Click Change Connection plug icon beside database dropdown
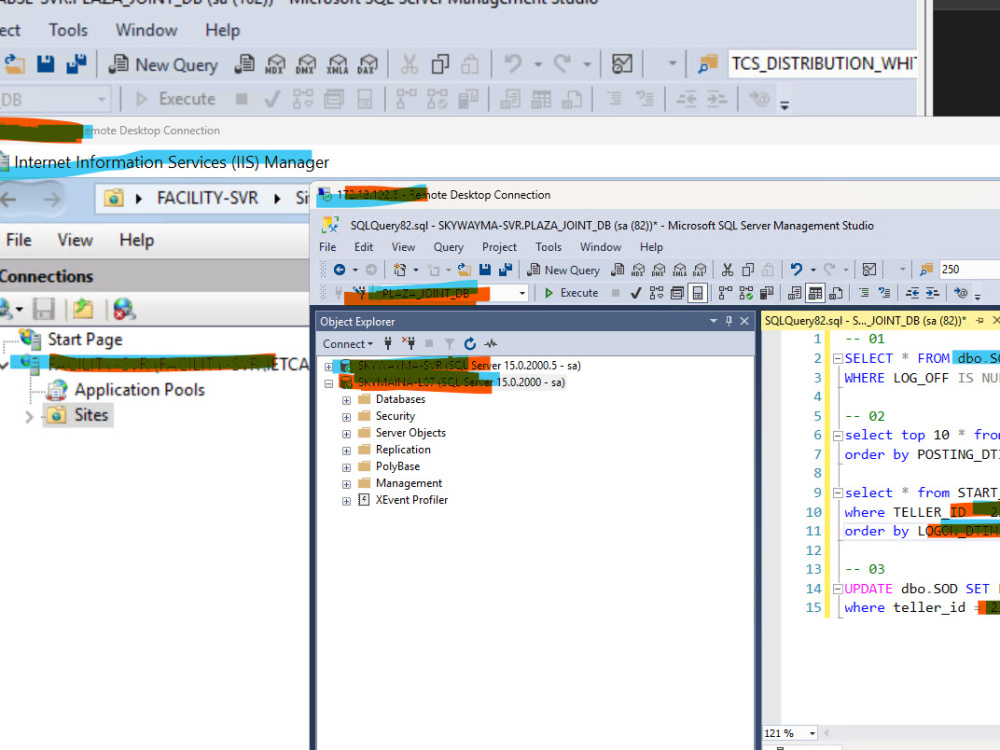The width and height of the screenshot is (1000, 750). [x=360, y=293]
